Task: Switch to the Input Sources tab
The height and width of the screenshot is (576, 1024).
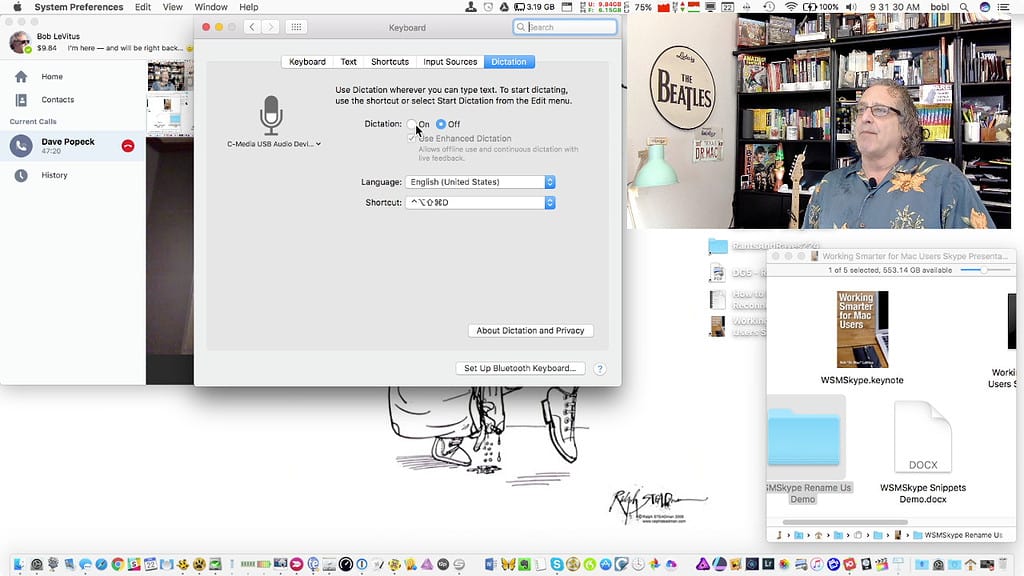Action: [450, 62]
